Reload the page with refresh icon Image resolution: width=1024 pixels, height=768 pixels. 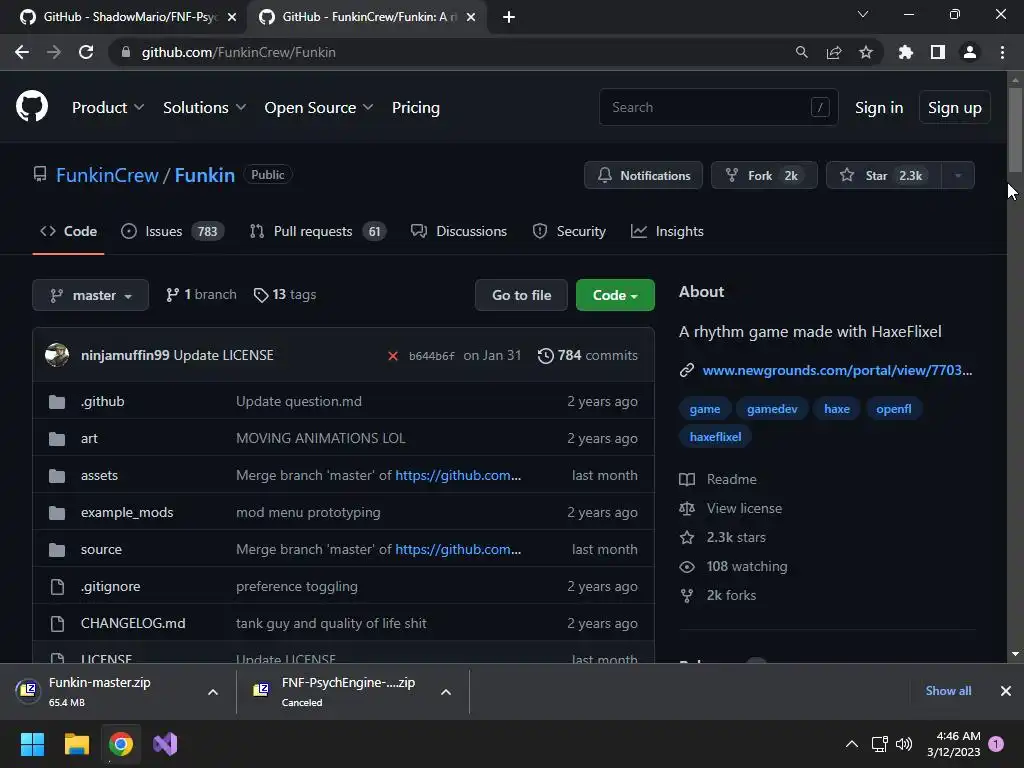pyautogui.click(x=86, y=52)
